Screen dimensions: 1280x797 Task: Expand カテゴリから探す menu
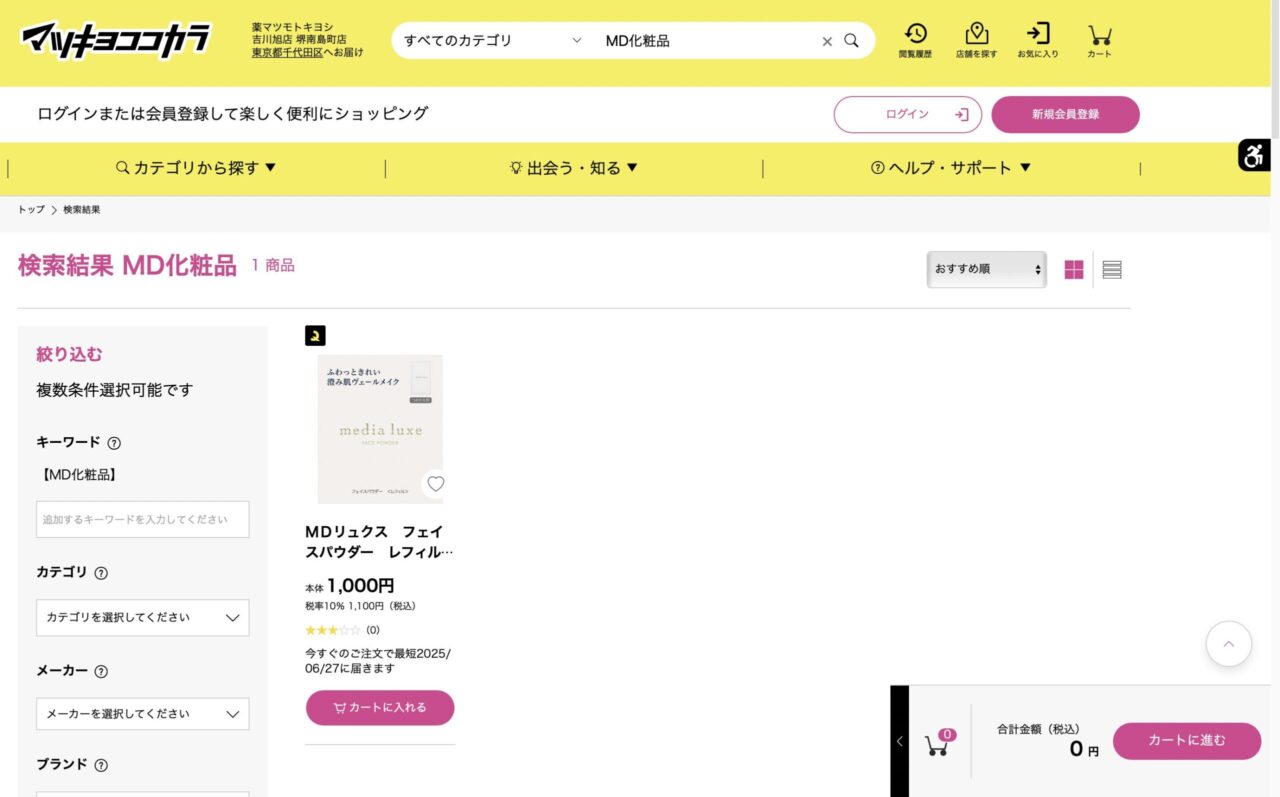coord(196,168)
